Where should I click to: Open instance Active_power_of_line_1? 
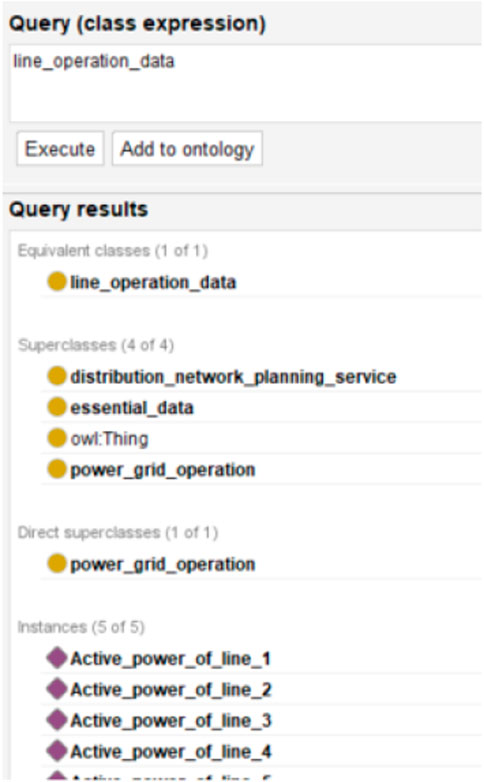pyautogui.click(x=170, y=659)
